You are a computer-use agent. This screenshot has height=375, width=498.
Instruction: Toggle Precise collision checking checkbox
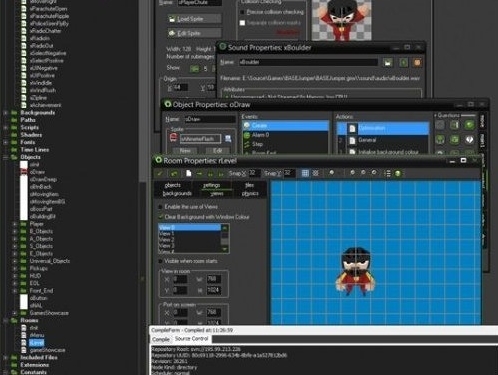pos(242,12)
